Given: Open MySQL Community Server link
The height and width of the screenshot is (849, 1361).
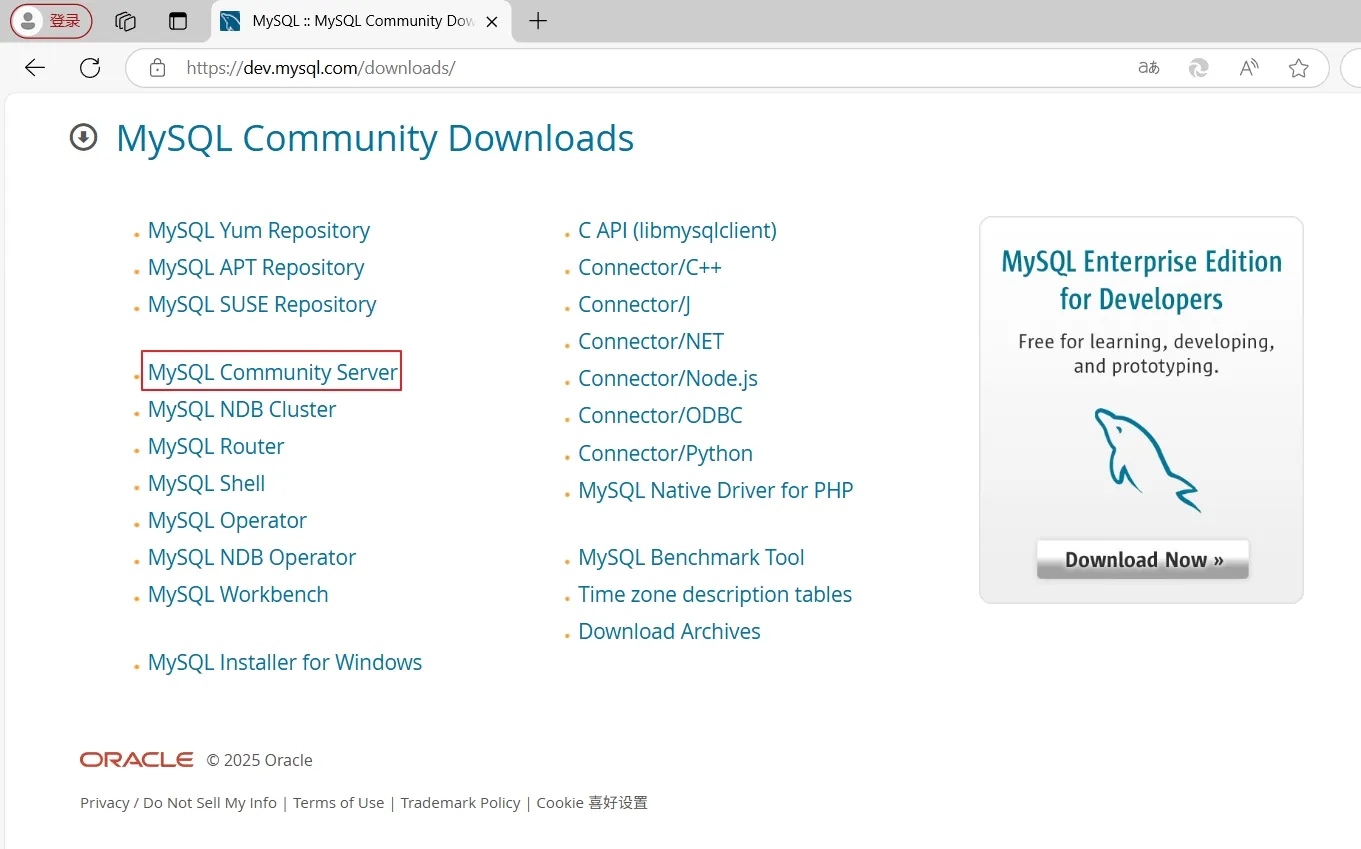Looking at the screenshot, I should tap(273, 372).
